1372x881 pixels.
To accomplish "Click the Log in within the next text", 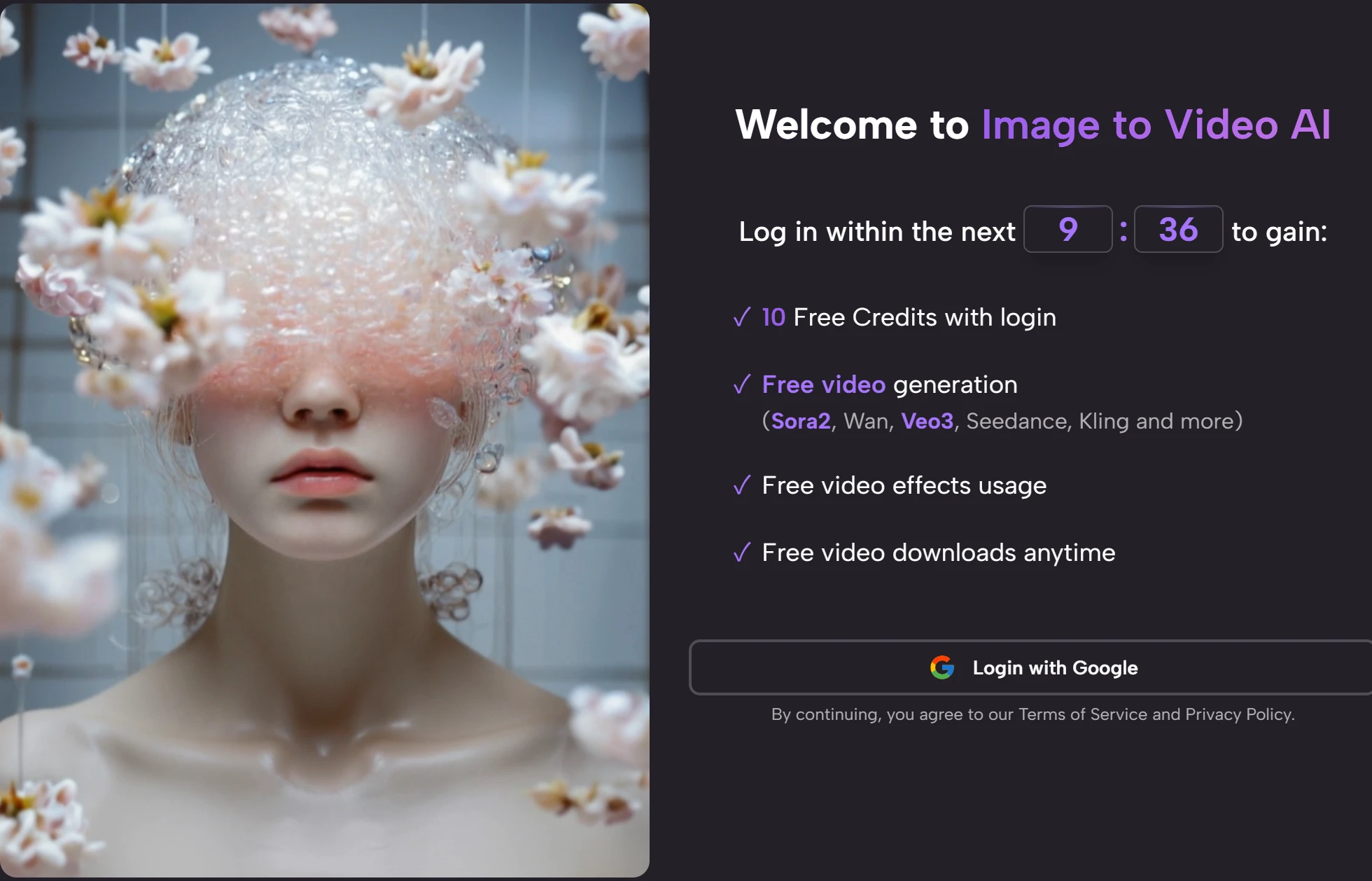I will 876,232.
